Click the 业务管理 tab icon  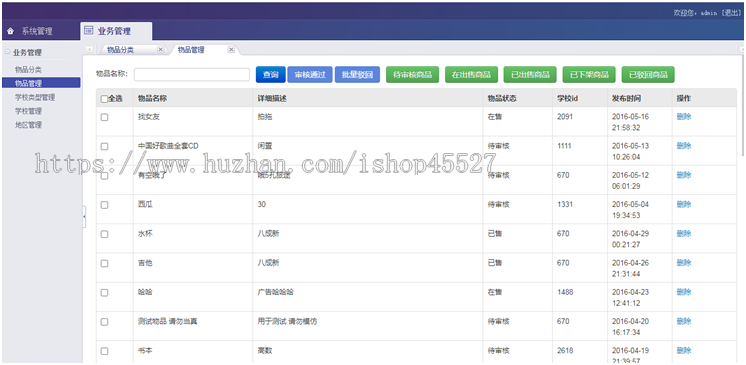[88, 31]
